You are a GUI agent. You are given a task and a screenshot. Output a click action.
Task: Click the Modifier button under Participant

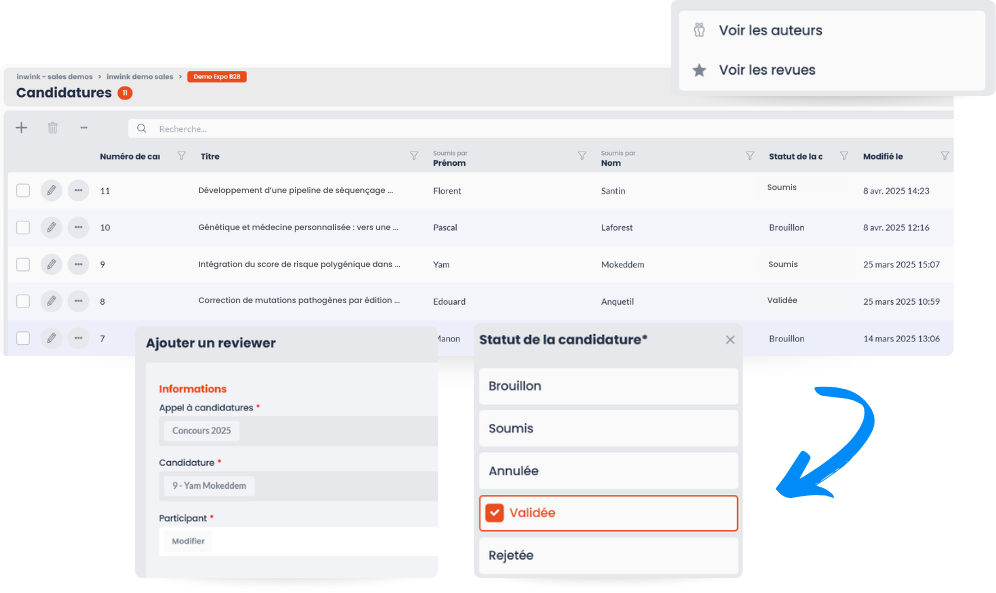[x=188, y=541]
